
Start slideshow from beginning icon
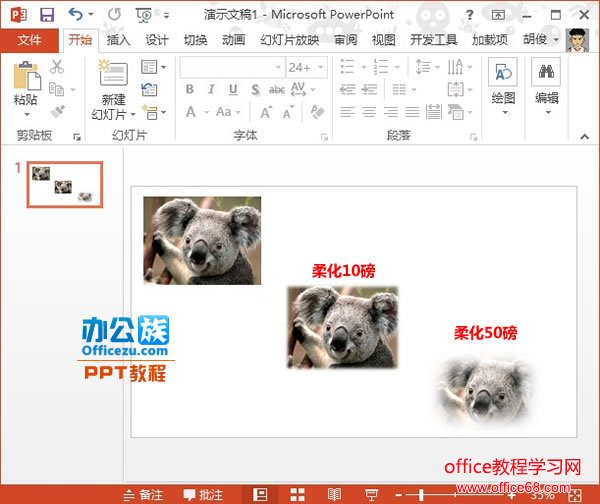coord(144,15)
